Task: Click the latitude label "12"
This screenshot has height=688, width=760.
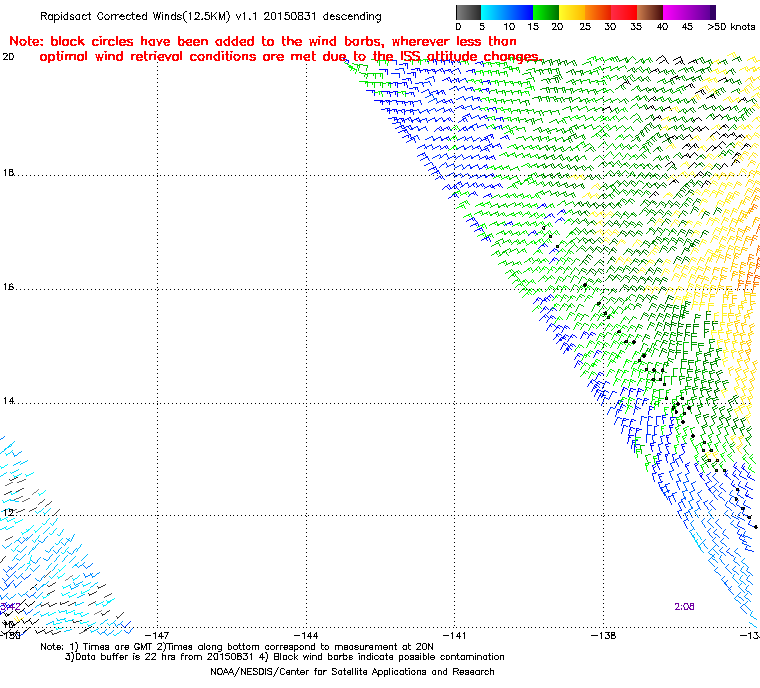Action: [x=8, y=512]
